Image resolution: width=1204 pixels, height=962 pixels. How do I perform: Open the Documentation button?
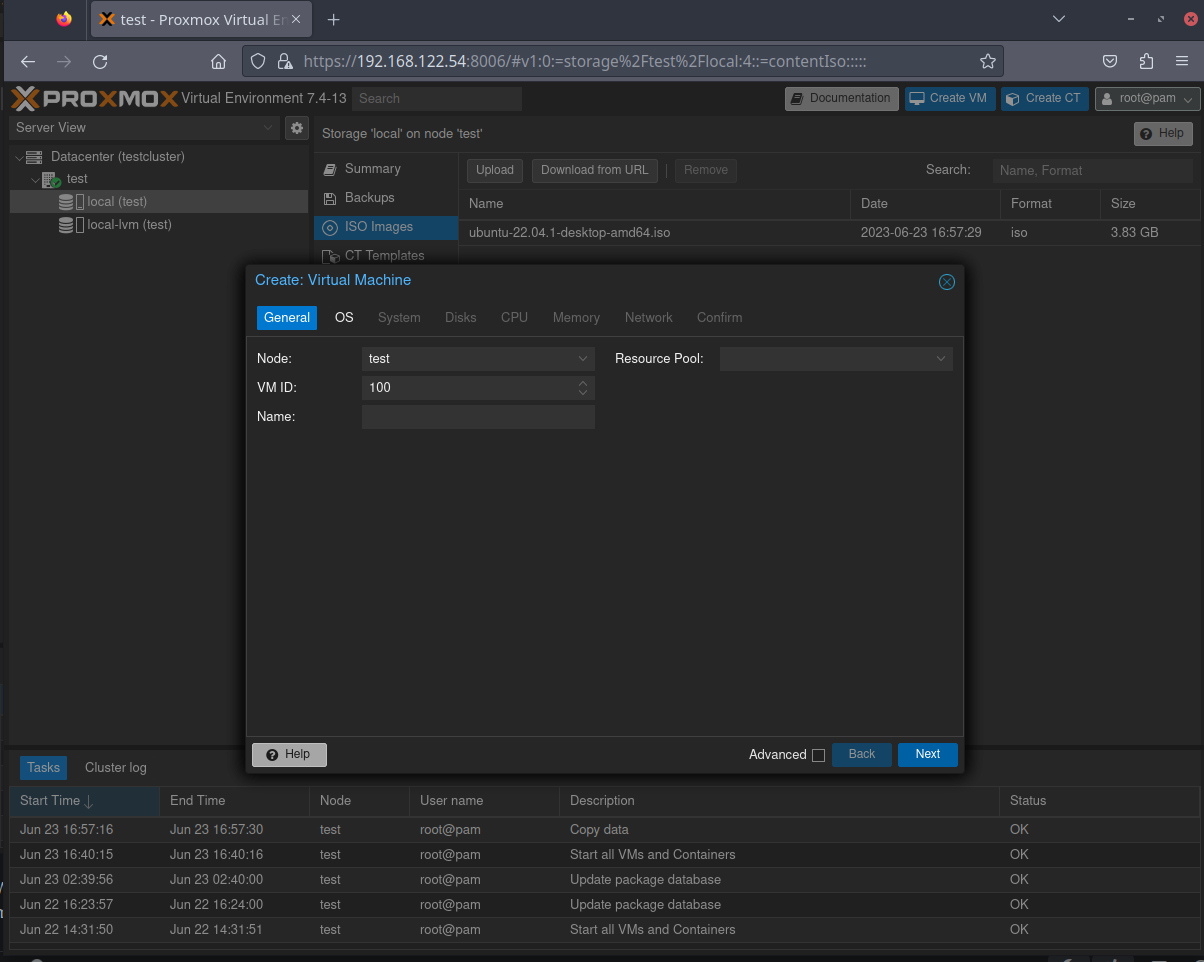[x=842, y=98]
